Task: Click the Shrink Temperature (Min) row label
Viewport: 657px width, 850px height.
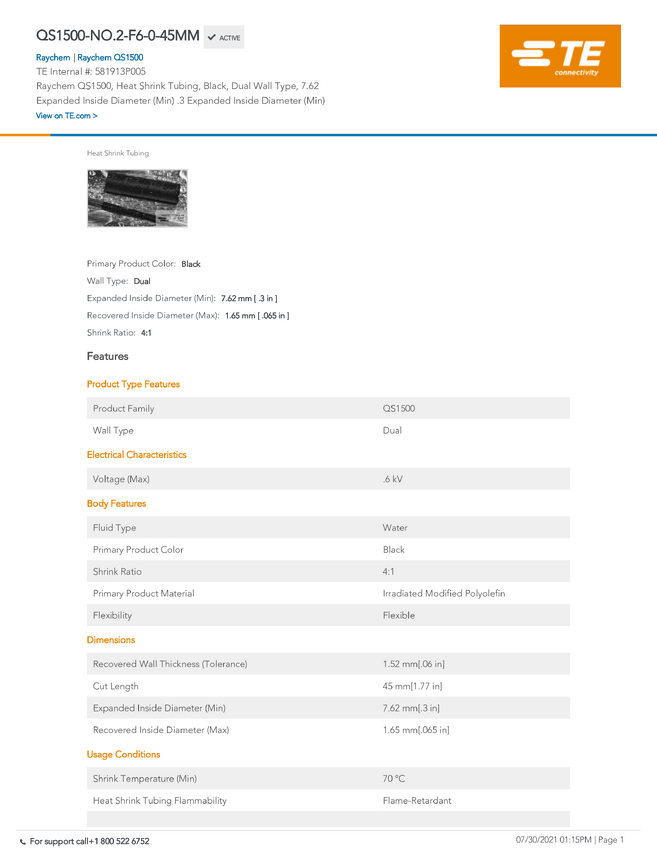Action: 145,779
